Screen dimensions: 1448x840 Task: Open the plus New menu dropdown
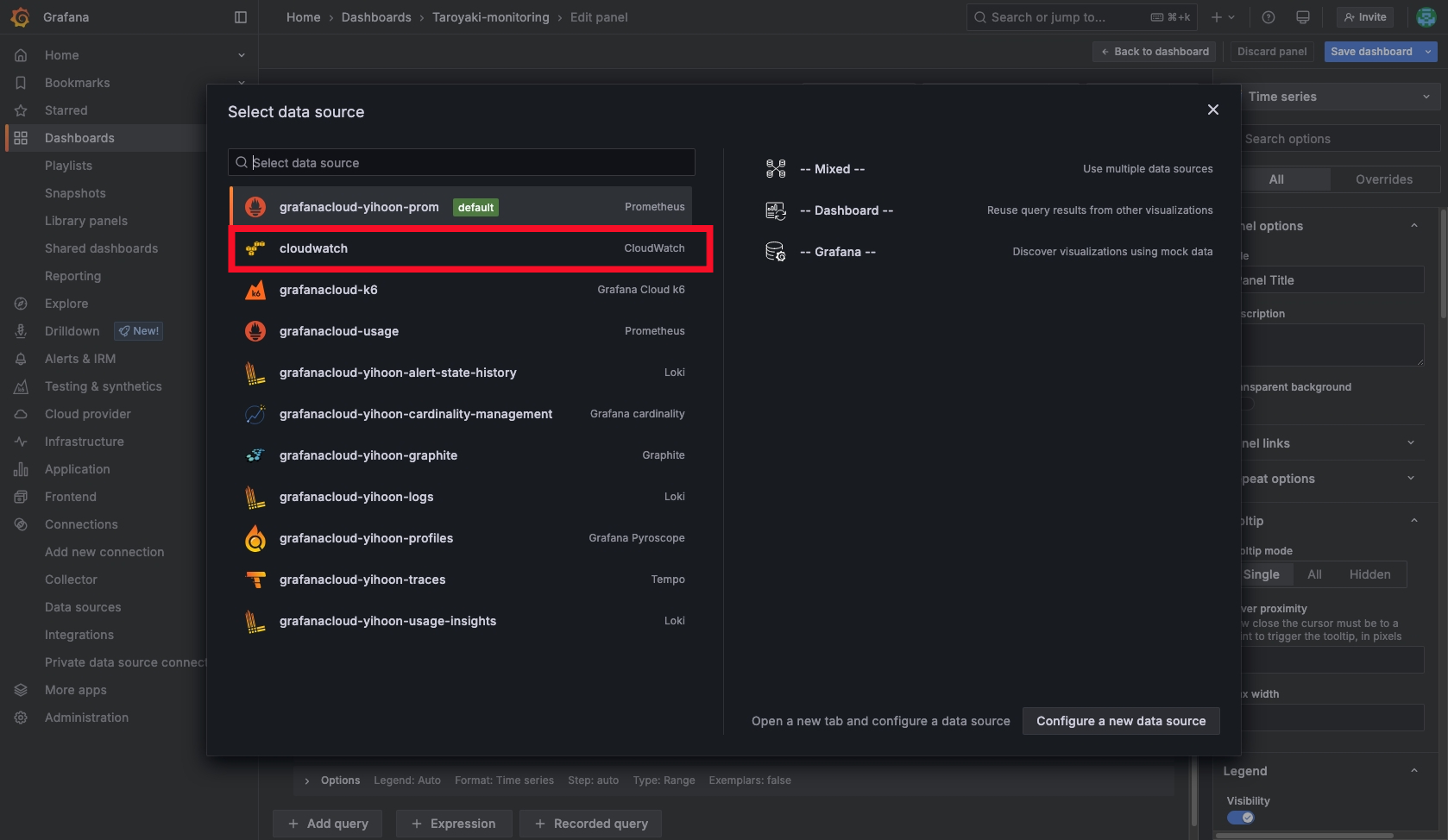coord(1223,17)
